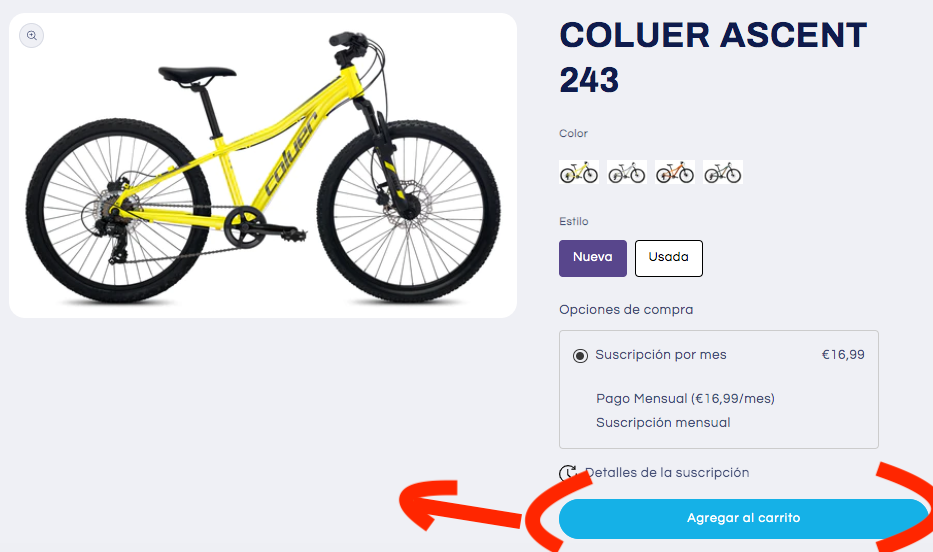Open image zoom with the magnifier icon
Viewport: 933px width, 552px height.
tap(32, 36)
